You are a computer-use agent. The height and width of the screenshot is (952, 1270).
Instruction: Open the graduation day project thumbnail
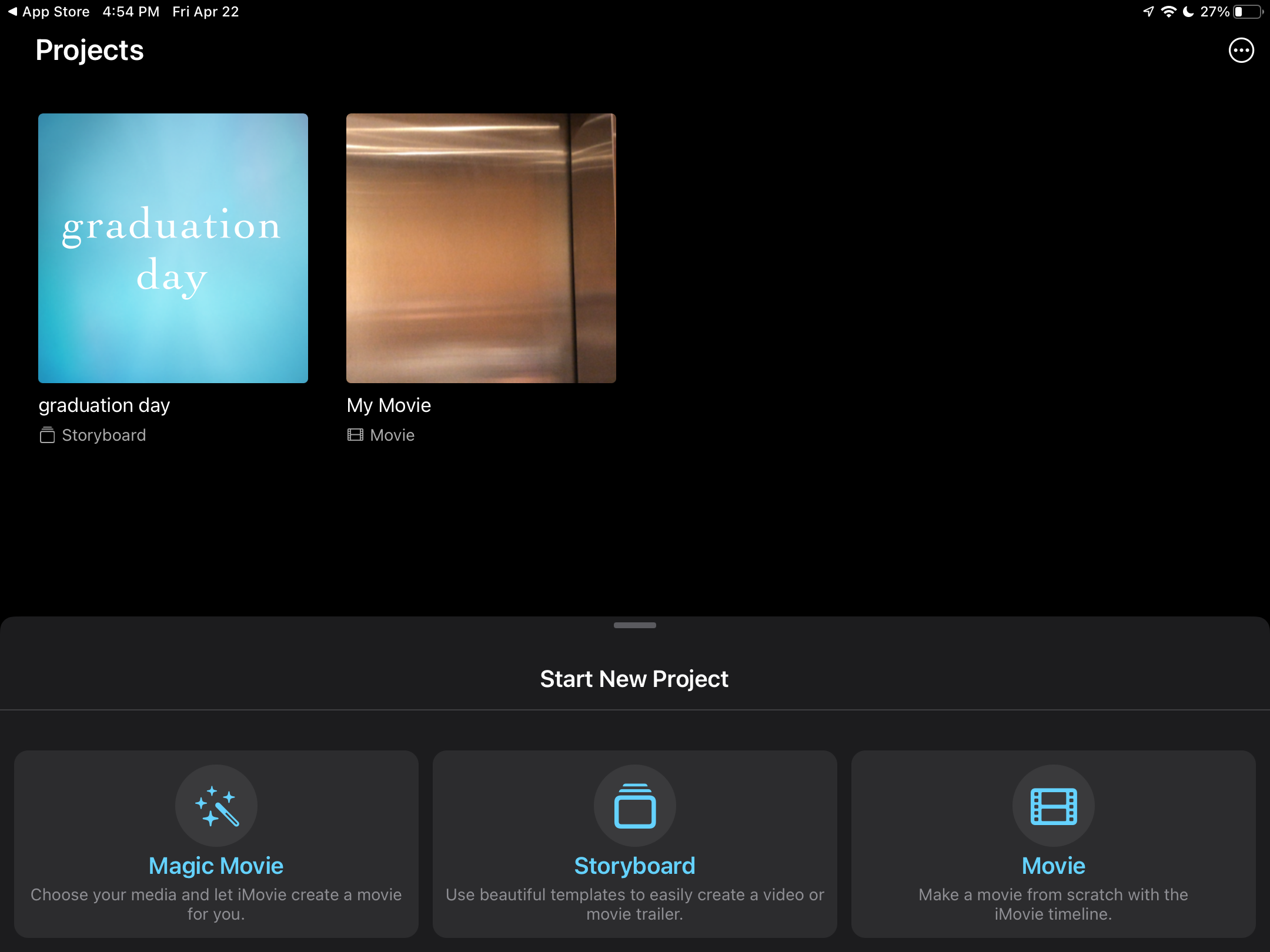tap(173, 248)
